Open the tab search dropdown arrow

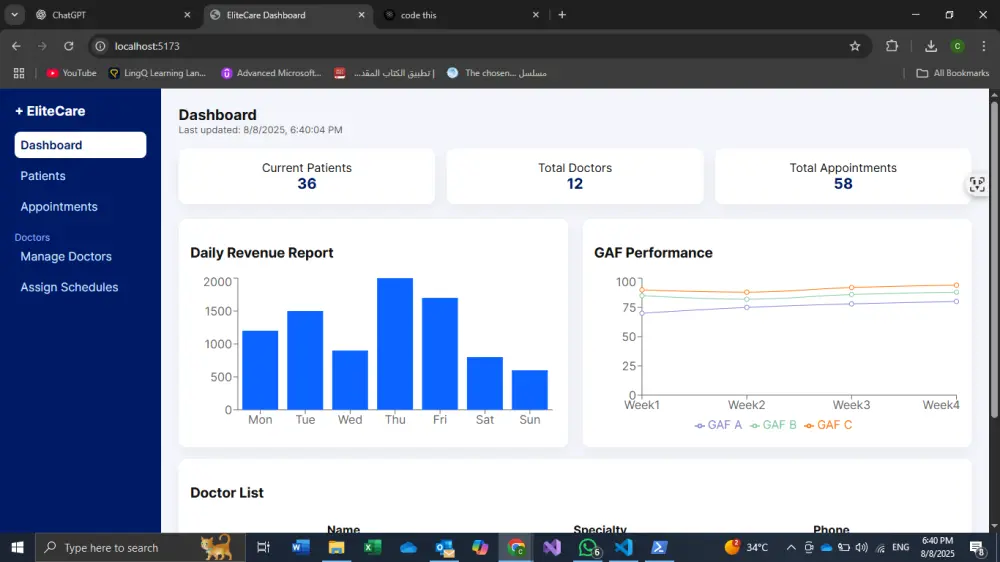pos(14,15)
